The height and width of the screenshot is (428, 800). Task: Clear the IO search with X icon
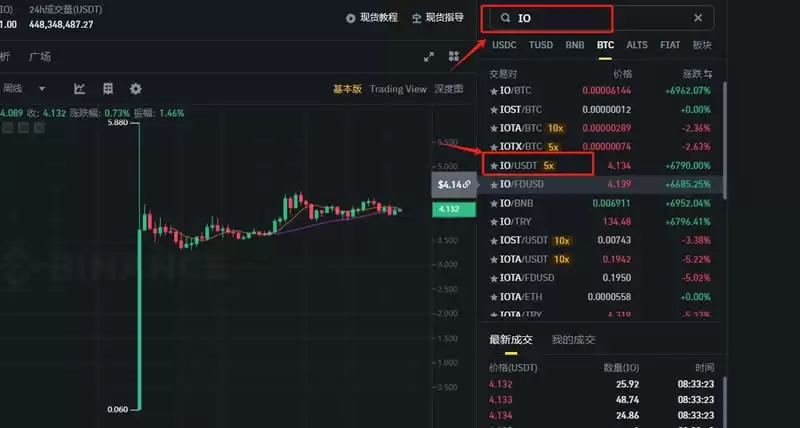click(x=697, y=18)
